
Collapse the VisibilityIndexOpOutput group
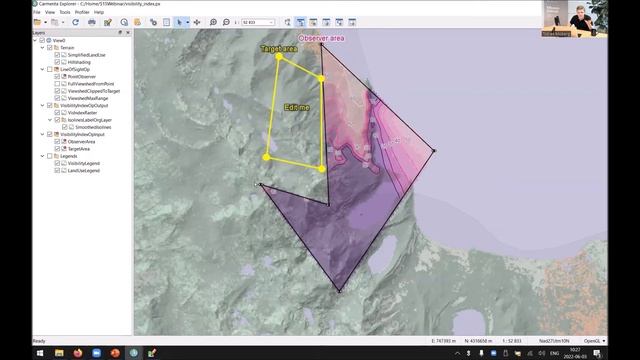42,105
